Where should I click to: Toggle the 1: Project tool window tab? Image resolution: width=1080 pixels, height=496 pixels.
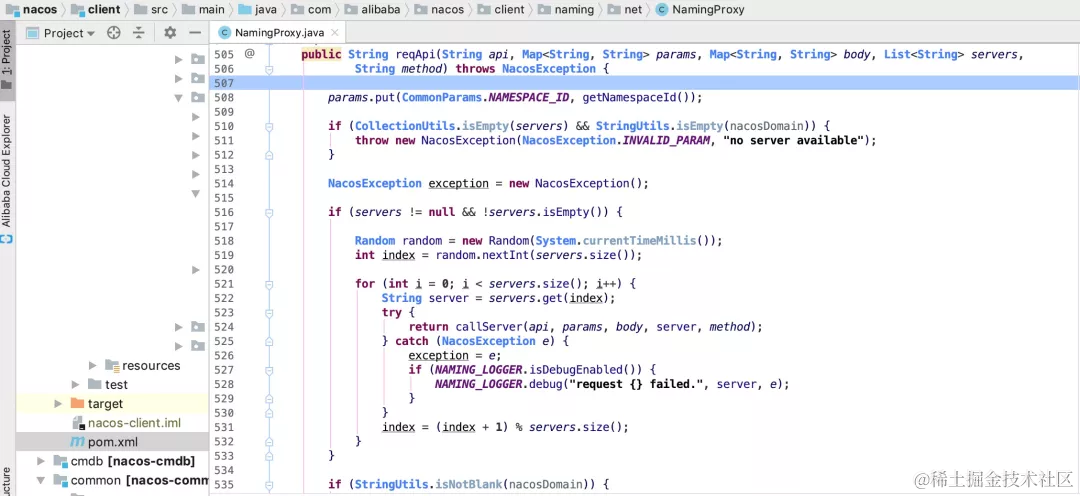click(x=7, y=59)
